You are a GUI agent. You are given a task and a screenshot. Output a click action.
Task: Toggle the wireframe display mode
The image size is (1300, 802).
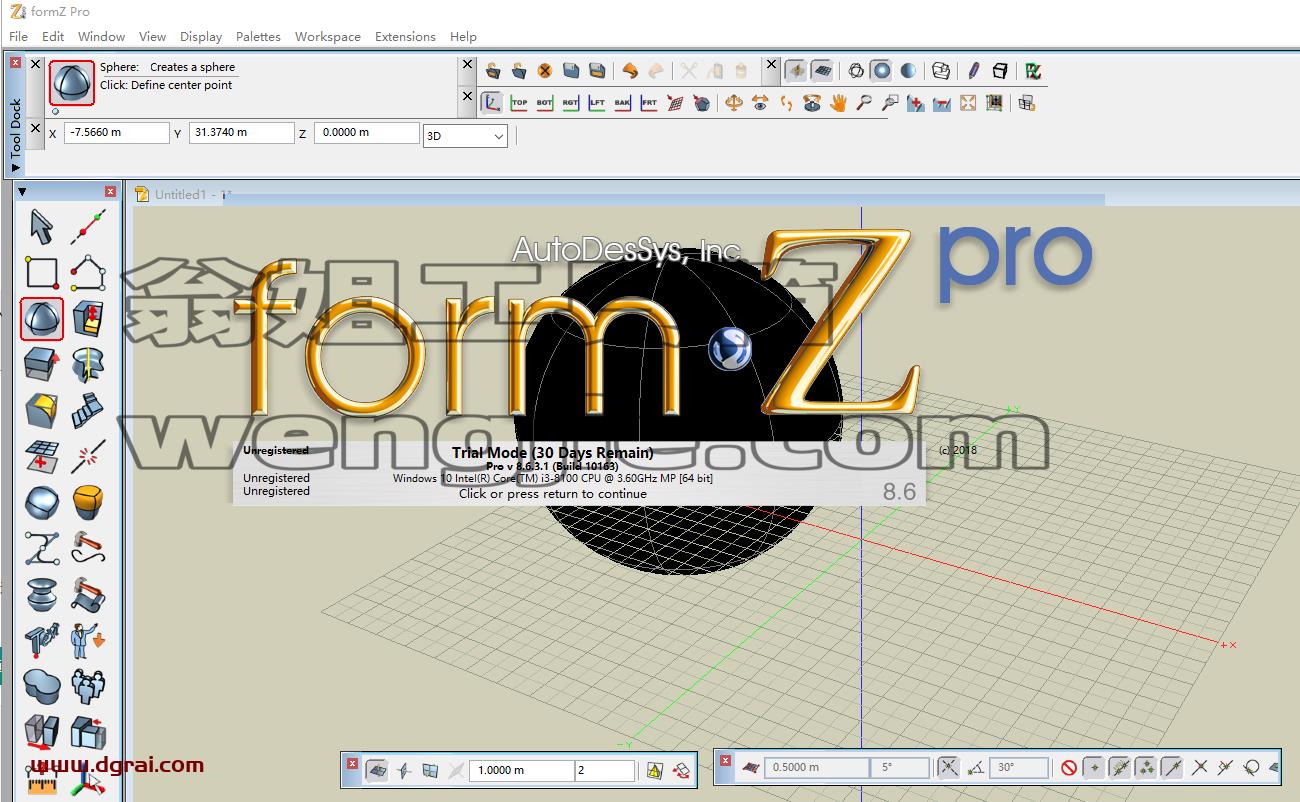click(856, 71)
